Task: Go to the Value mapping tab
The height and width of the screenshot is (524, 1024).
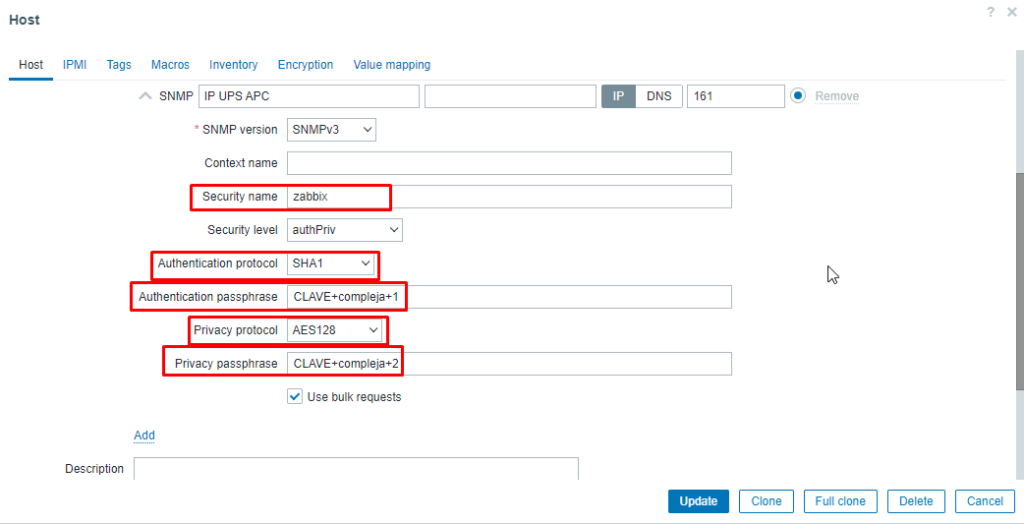Action: tap(392, 65)
